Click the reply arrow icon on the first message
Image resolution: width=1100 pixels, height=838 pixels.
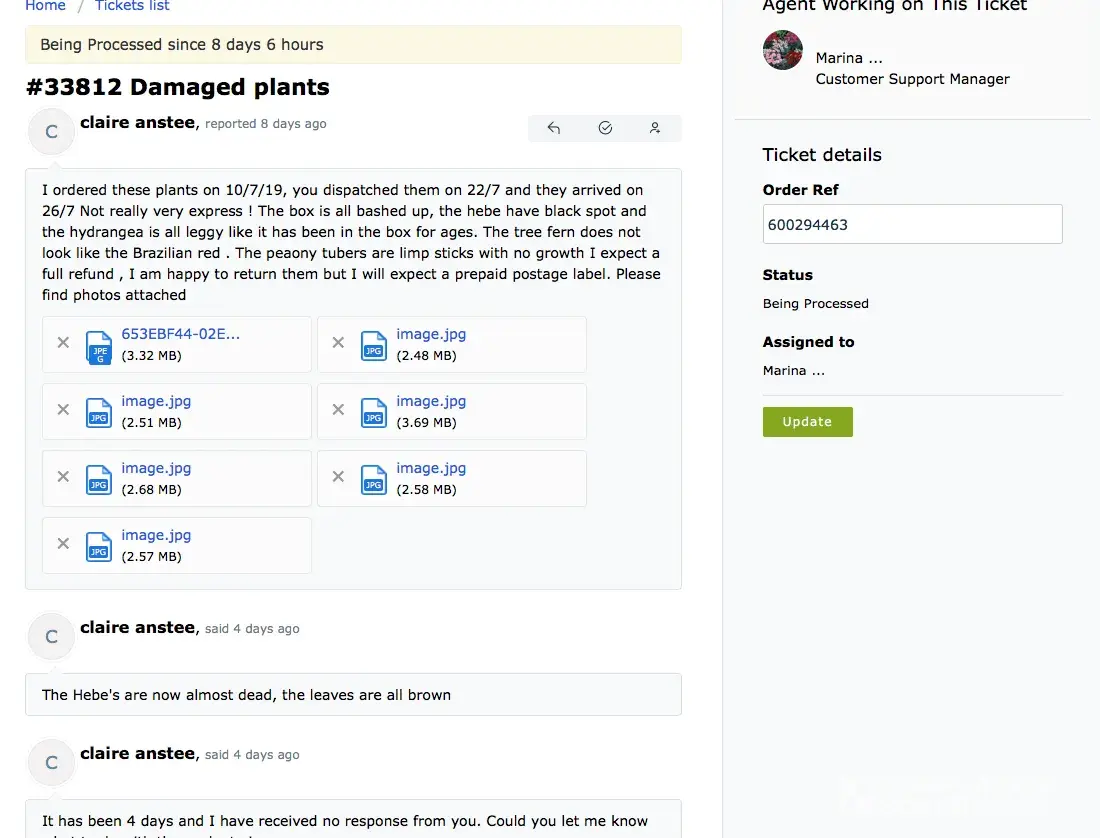554,128
